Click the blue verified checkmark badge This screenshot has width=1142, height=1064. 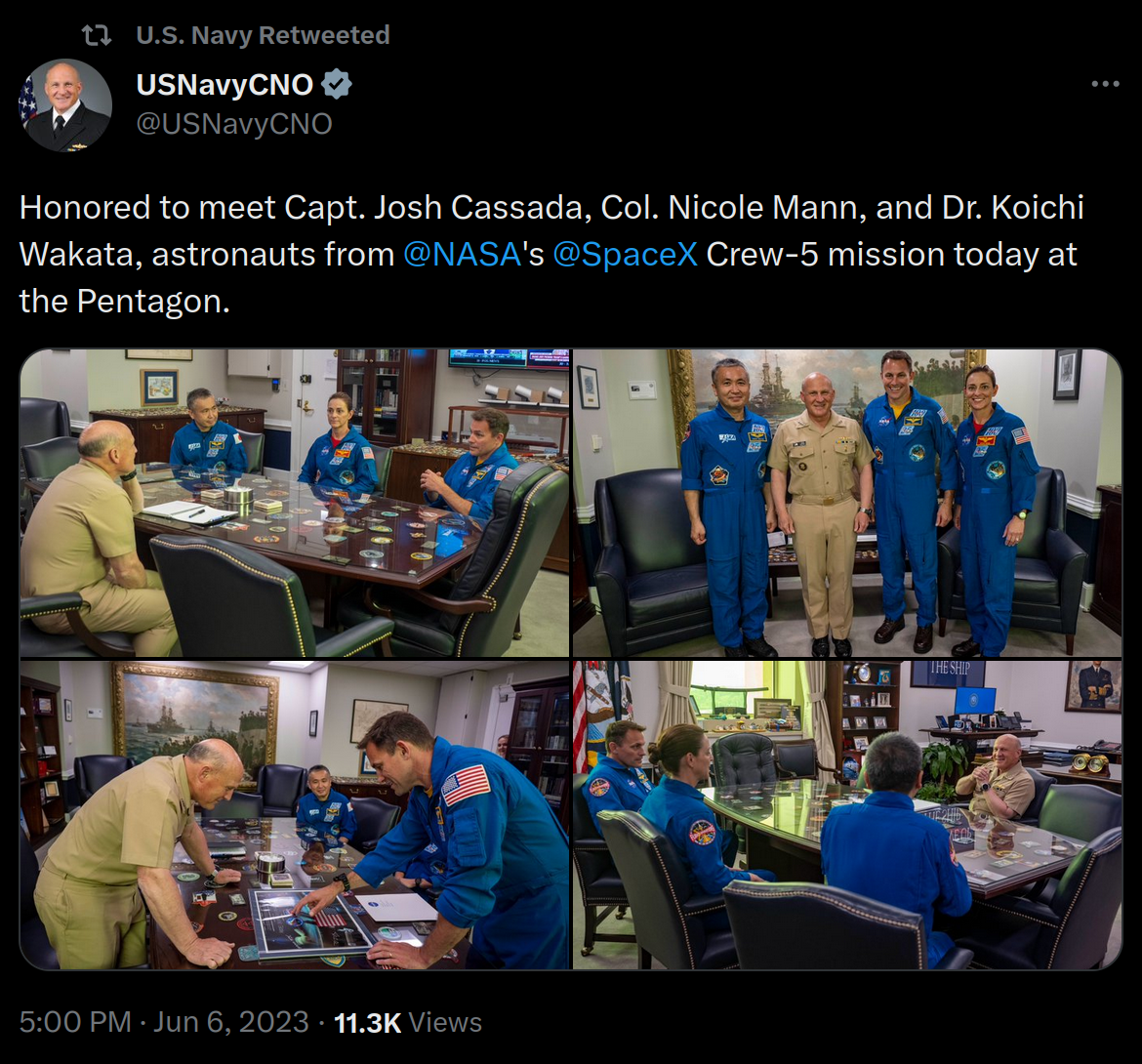(x=337, y=85)
